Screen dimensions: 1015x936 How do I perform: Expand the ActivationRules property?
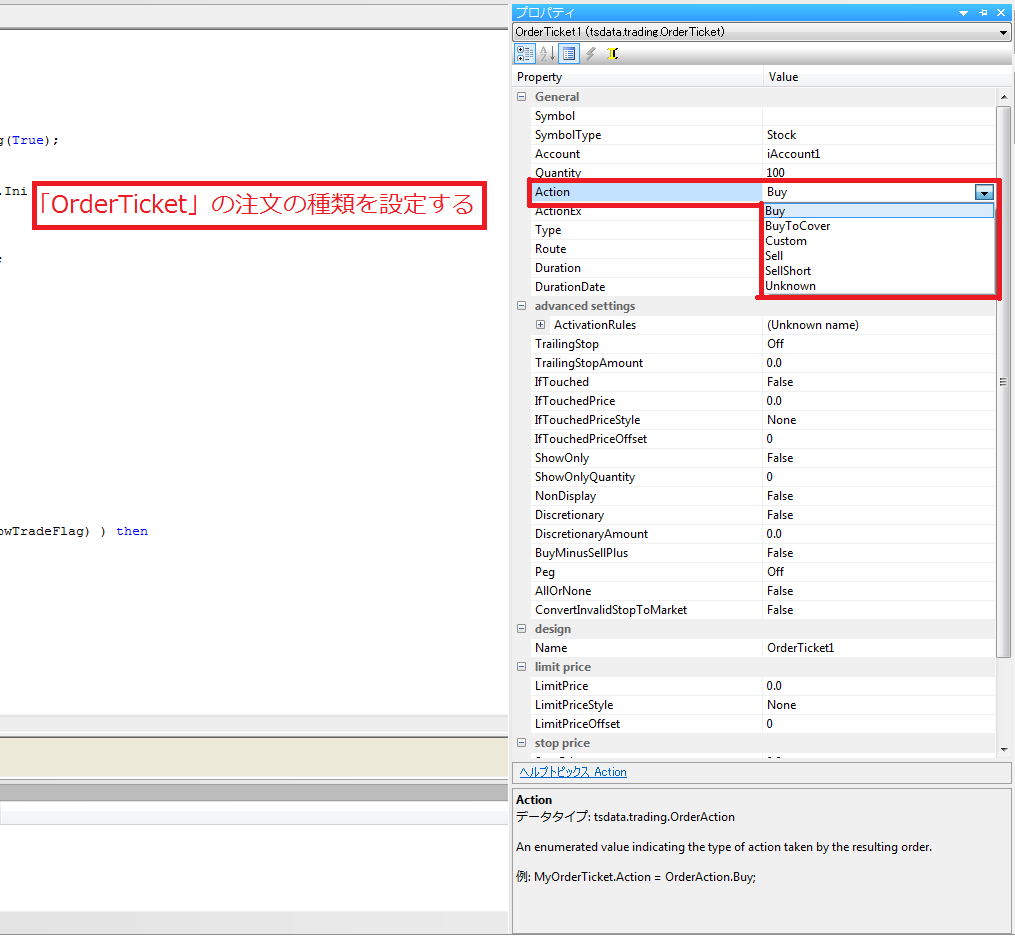point(541,324)
